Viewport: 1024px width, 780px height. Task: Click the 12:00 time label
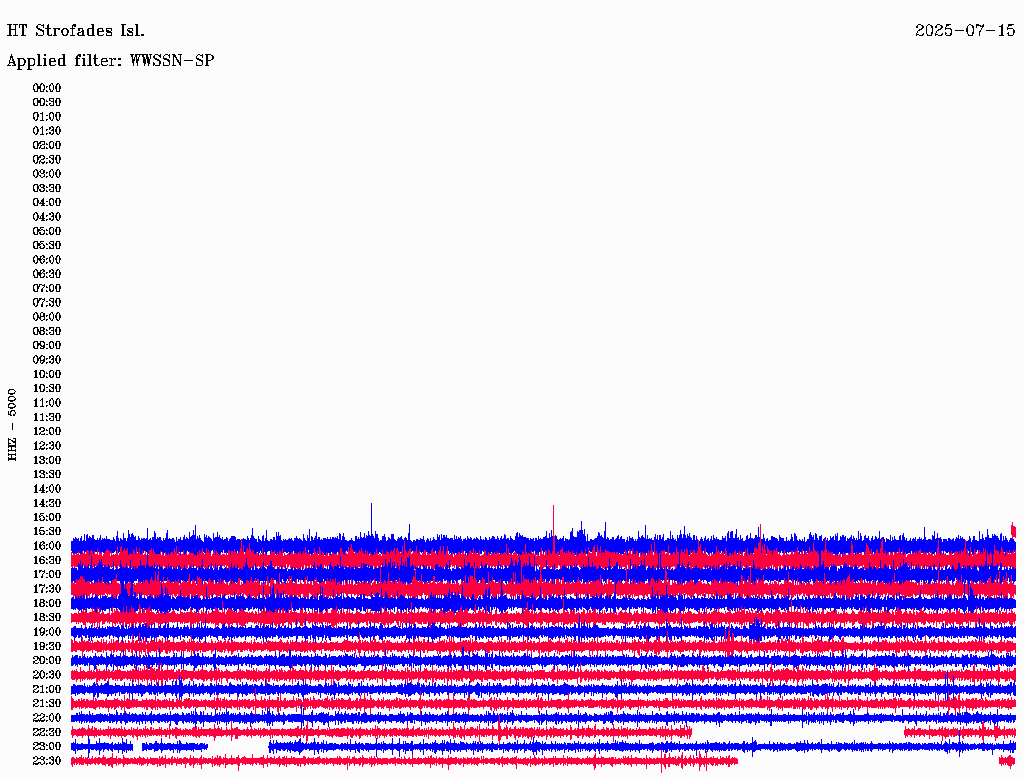click(47, 432)
